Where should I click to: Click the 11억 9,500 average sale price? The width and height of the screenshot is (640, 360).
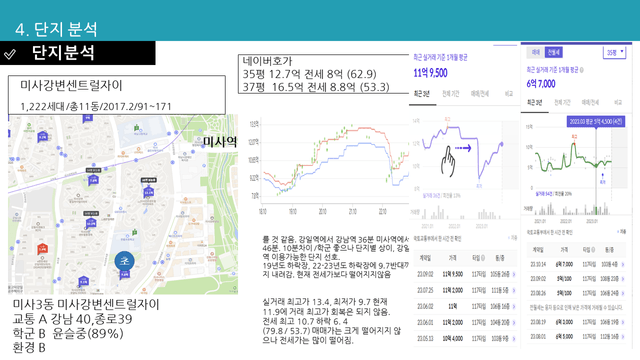coord(430,73)
